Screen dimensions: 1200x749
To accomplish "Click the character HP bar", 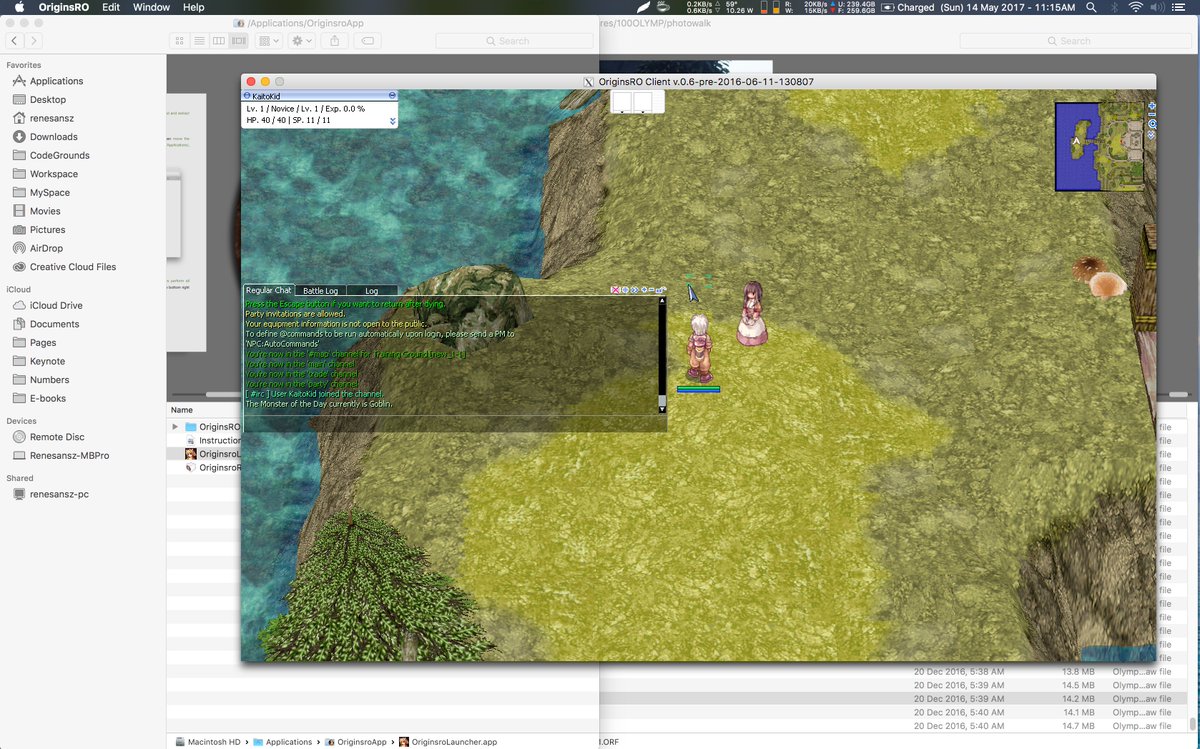I will tap(698, 388).
